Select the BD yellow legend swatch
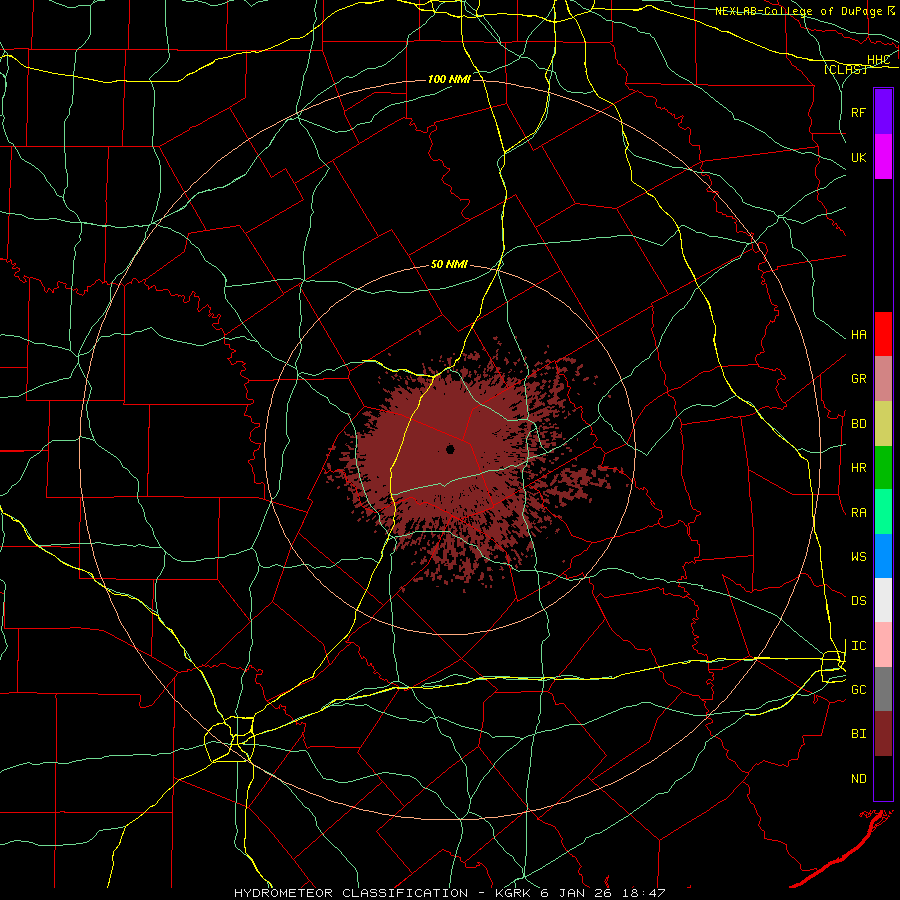The height and width of the screenshot is (900, 900). coord(883,423)
